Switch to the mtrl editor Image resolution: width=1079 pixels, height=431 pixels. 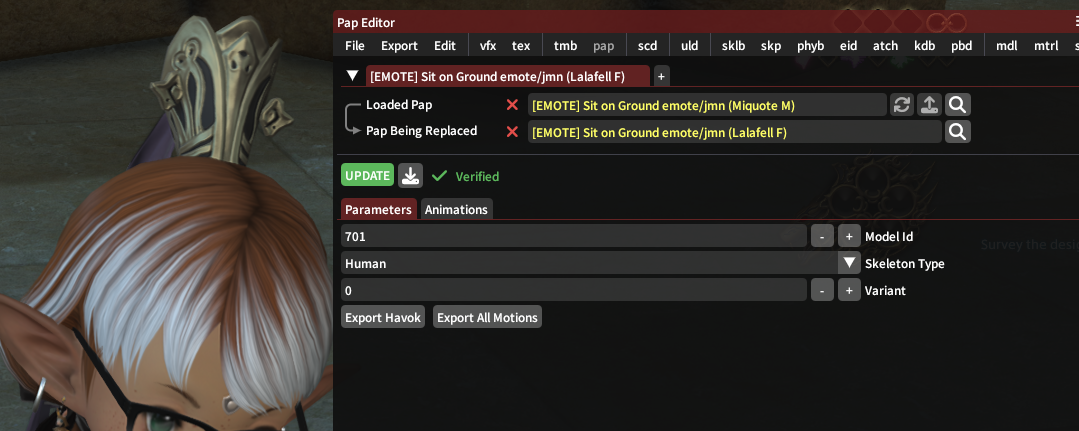(1046, 46)
